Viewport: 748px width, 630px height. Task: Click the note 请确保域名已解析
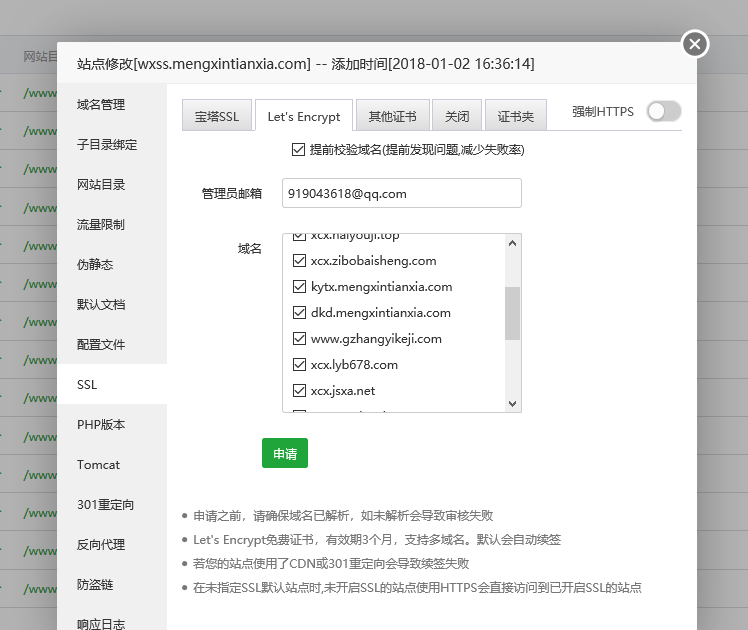(343, 516)
